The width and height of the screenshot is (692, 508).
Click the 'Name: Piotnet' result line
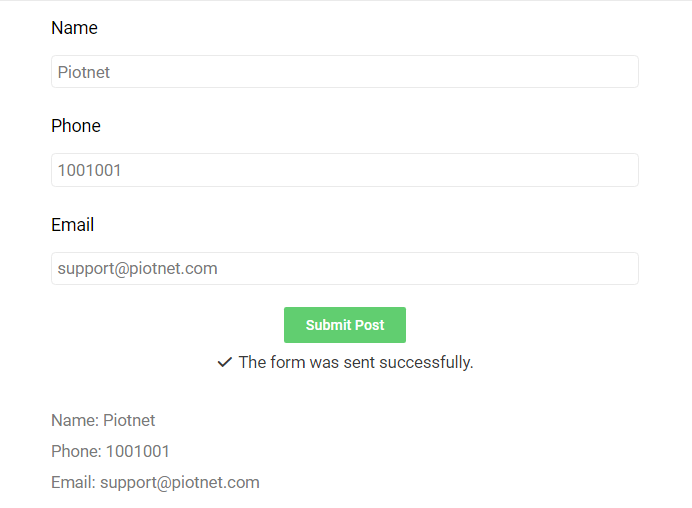[103, 420]
